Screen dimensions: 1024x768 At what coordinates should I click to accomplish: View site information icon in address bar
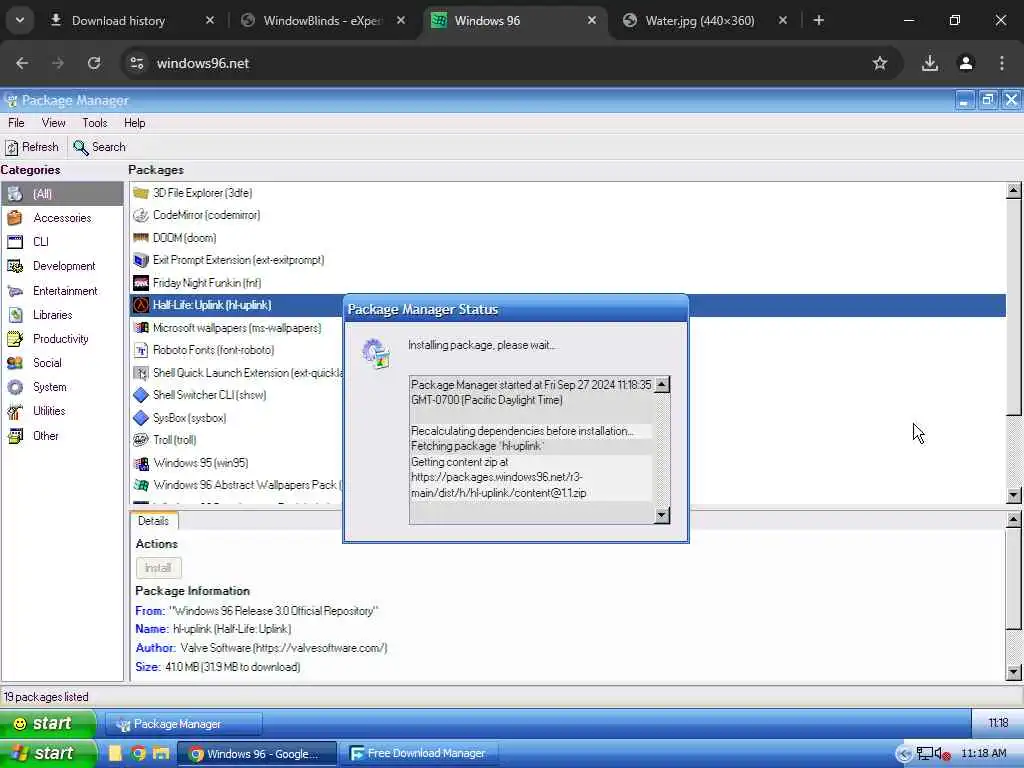pos(137,63)
